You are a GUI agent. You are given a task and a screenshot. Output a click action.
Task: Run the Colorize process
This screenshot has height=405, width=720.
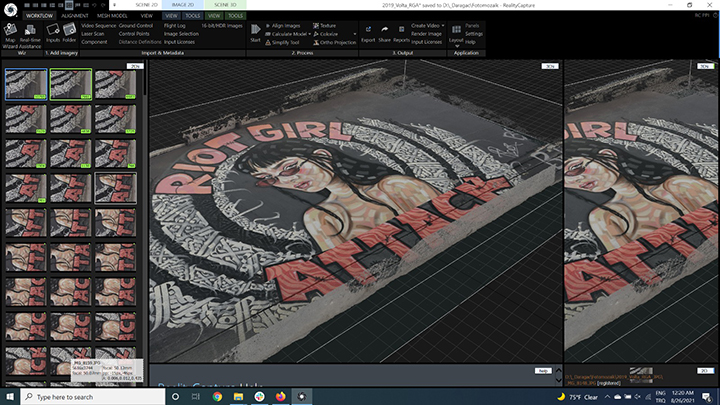326,34
